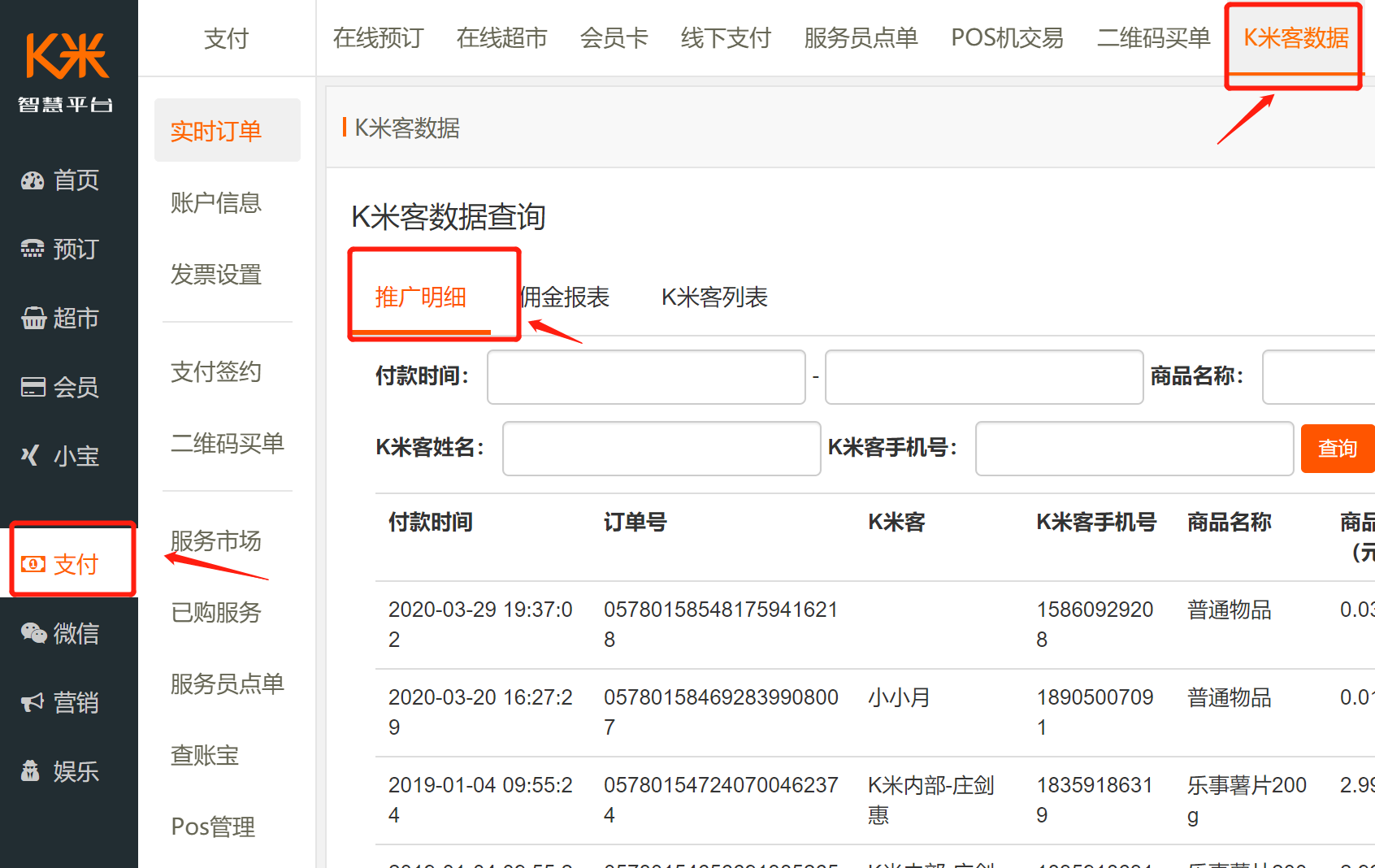Click order number 057801585481759416218

[x=721, y=624]
